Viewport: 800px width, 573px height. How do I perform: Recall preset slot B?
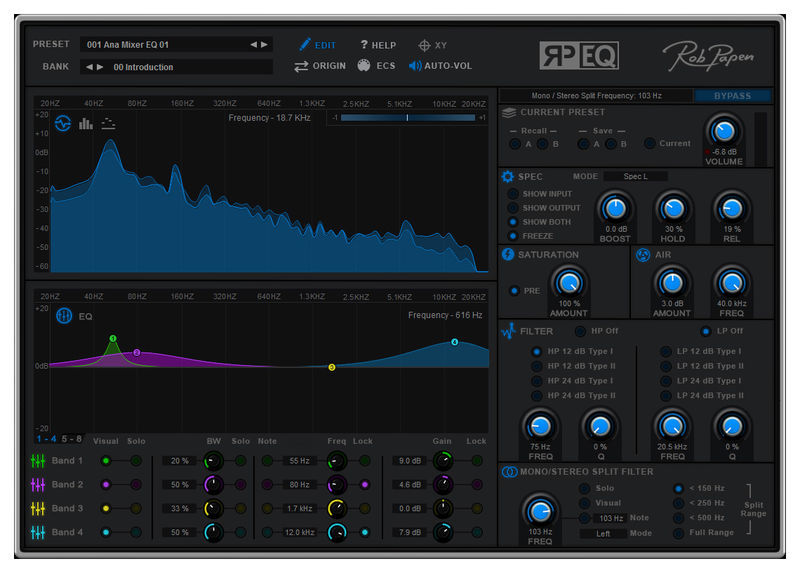[542, 144]
